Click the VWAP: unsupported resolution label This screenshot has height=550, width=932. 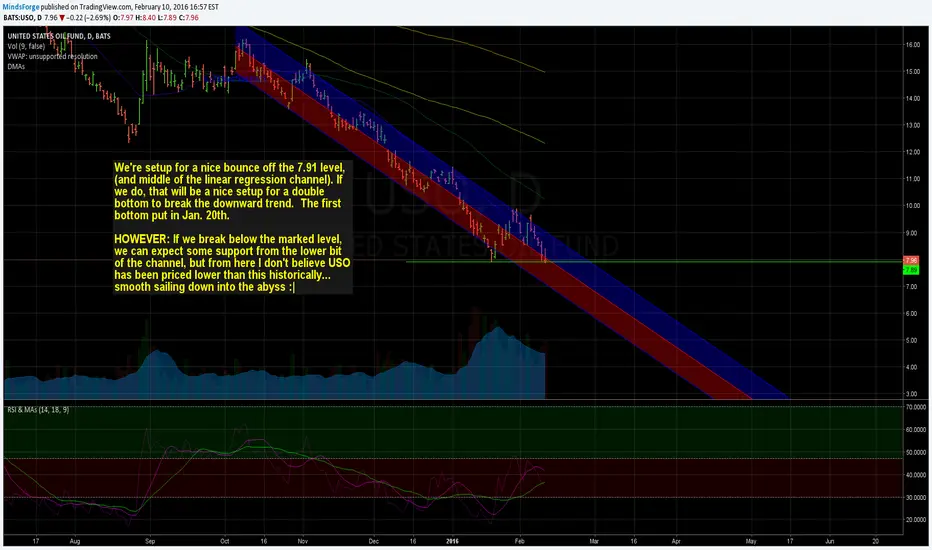pos(52,56)
